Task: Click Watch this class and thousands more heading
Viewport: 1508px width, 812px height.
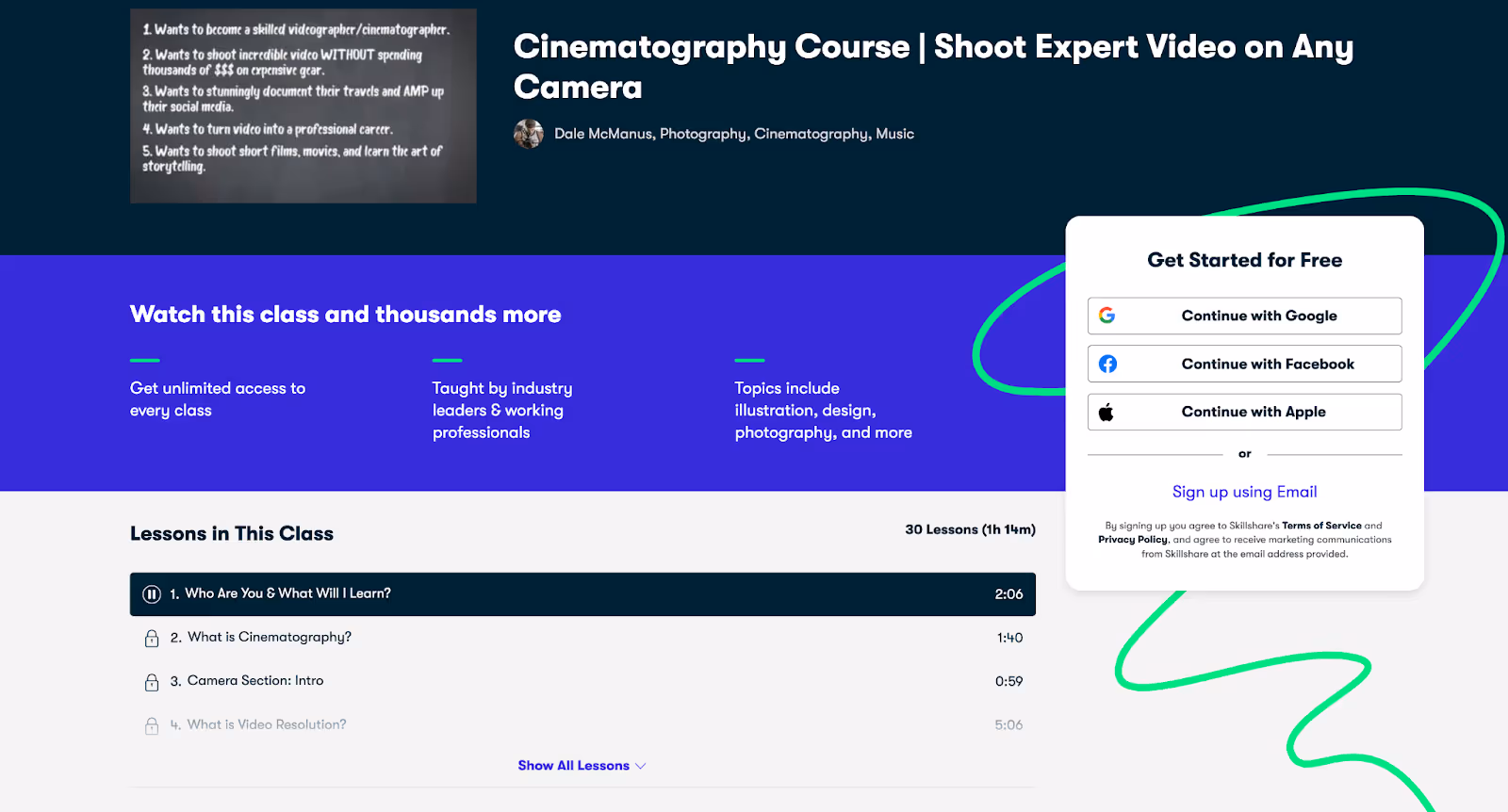Action: 346,315
